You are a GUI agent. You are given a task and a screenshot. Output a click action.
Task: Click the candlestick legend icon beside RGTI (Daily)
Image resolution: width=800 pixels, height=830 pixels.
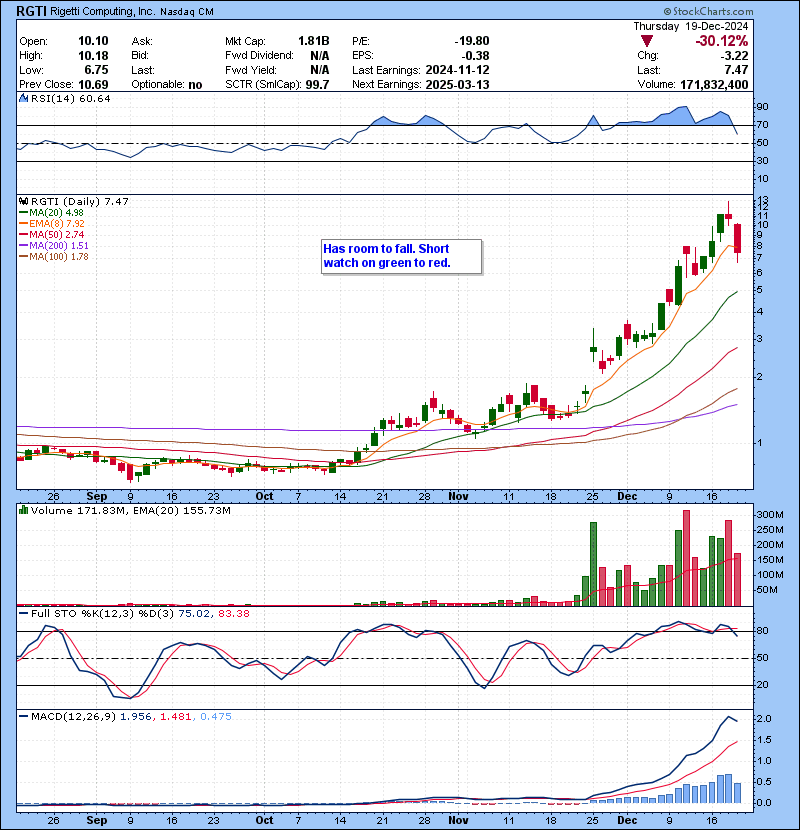24,202
